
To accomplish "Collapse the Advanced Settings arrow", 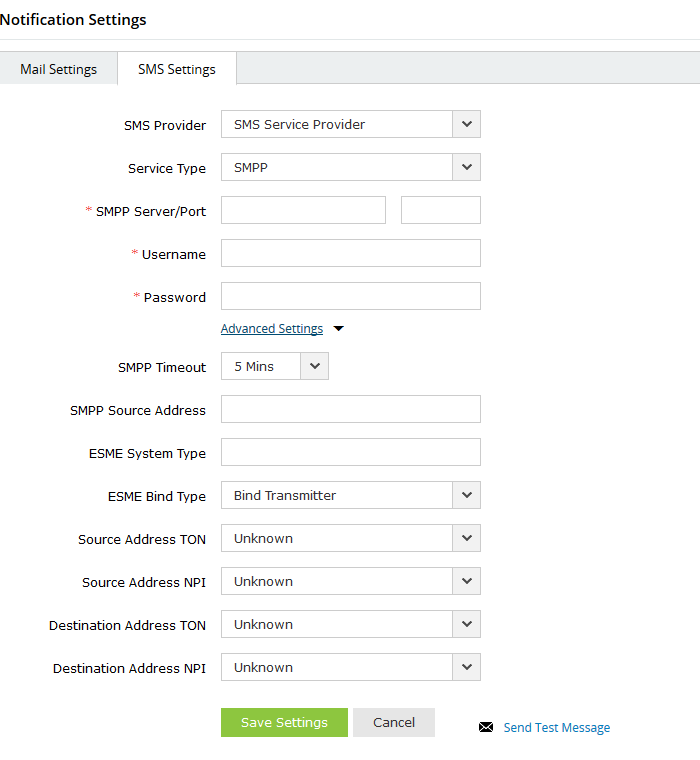I will click(x=338, y=329).
